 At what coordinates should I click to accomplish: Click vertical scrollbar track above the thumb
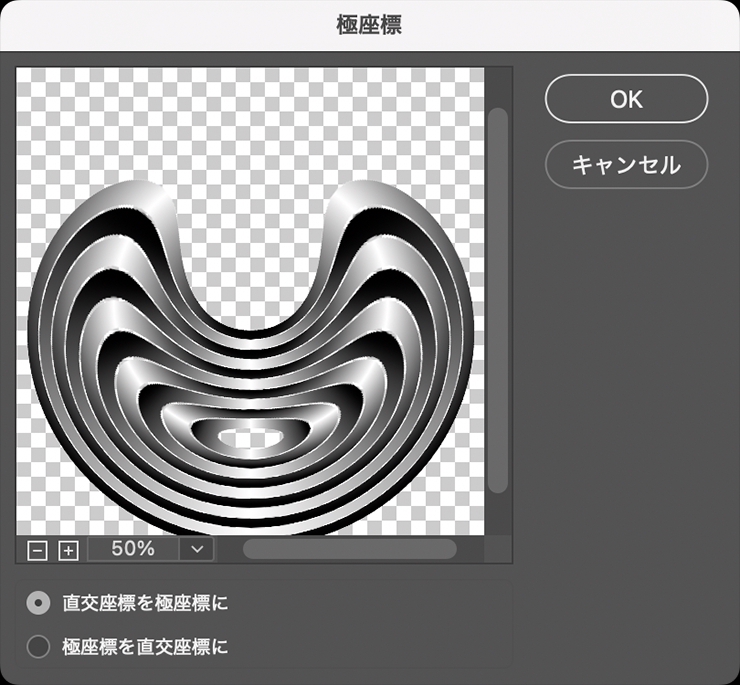coord(498,87)
